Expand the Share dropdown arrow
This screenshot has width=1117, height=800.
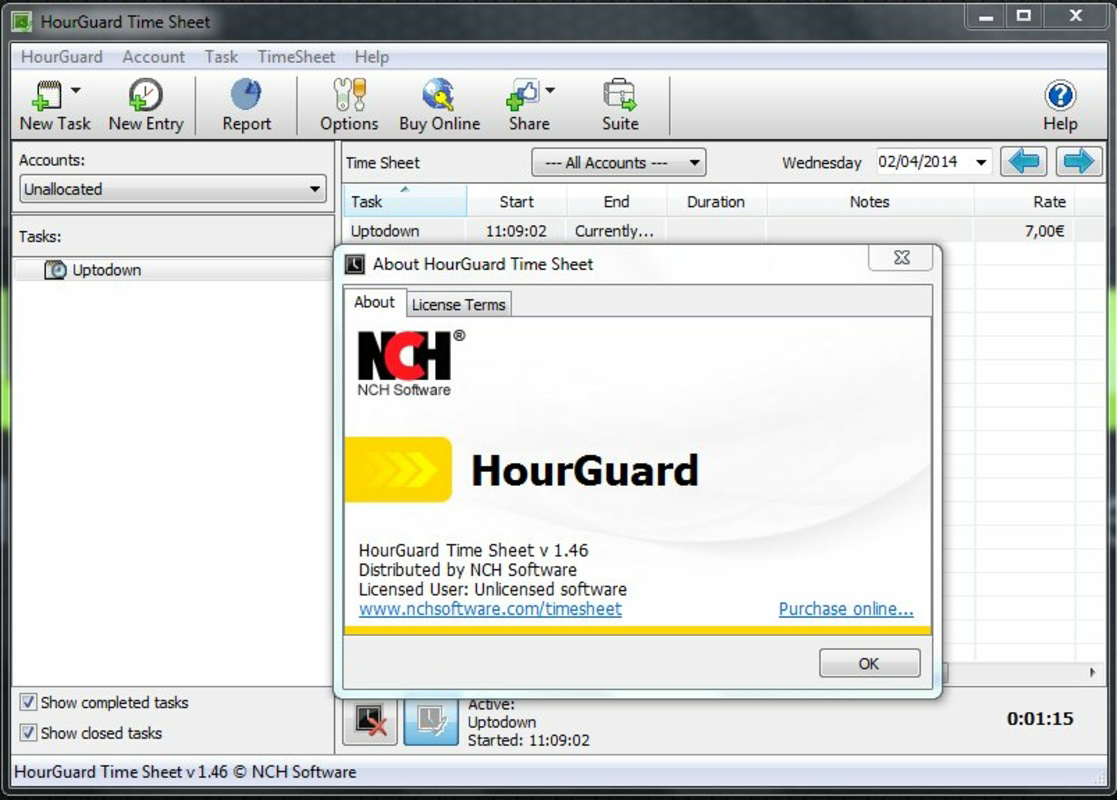[550, 90]
